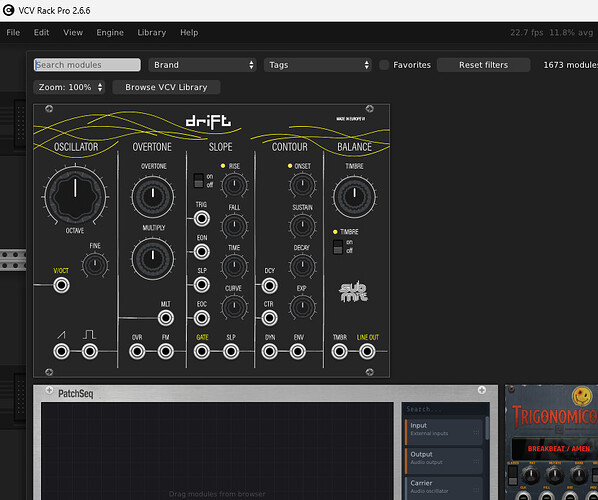The image size is (598, 500).
Task: Click the smiley face on Trigonomicon module
Action: click(581, 395)
